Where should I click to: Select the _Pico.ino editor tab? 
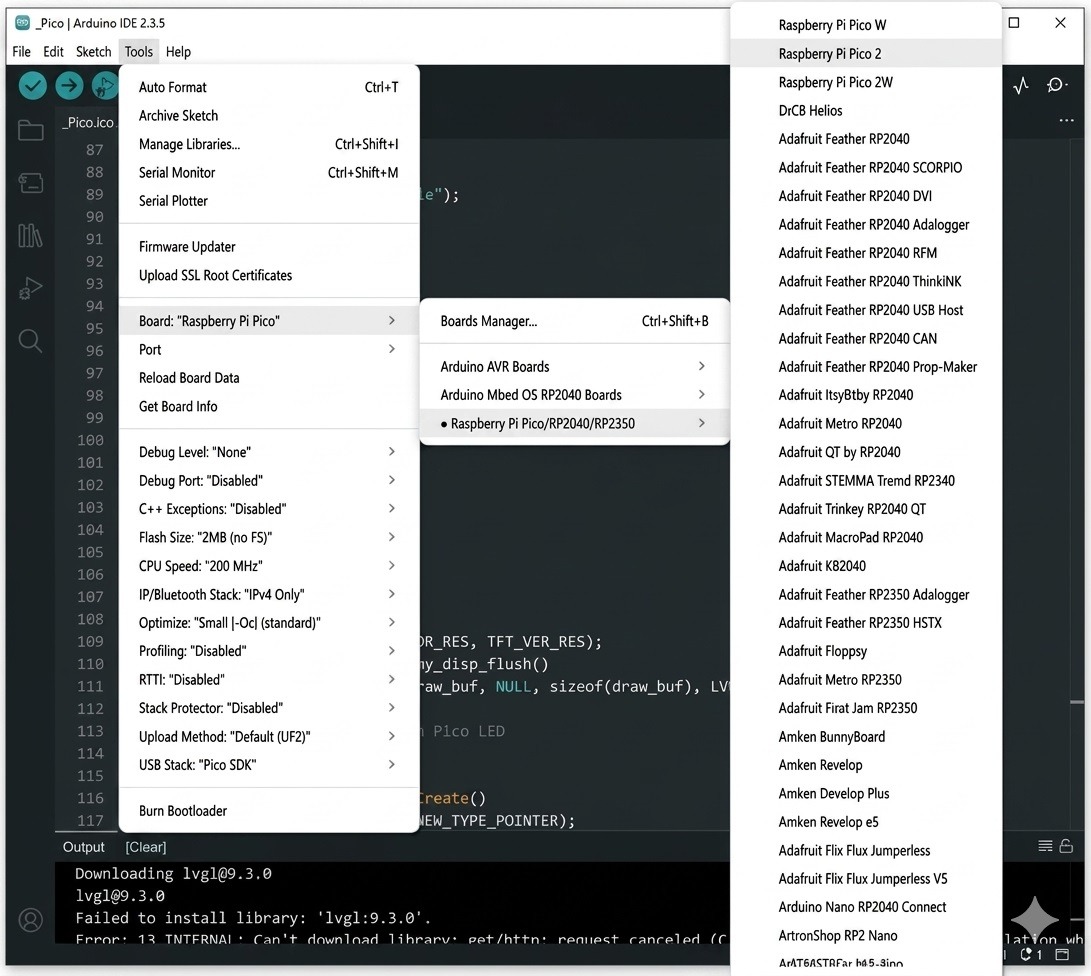(88, 122)
